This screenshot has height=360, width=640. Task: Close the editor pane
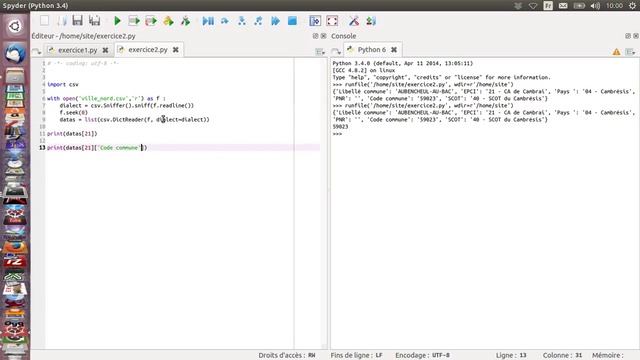[x=323, y=36]
